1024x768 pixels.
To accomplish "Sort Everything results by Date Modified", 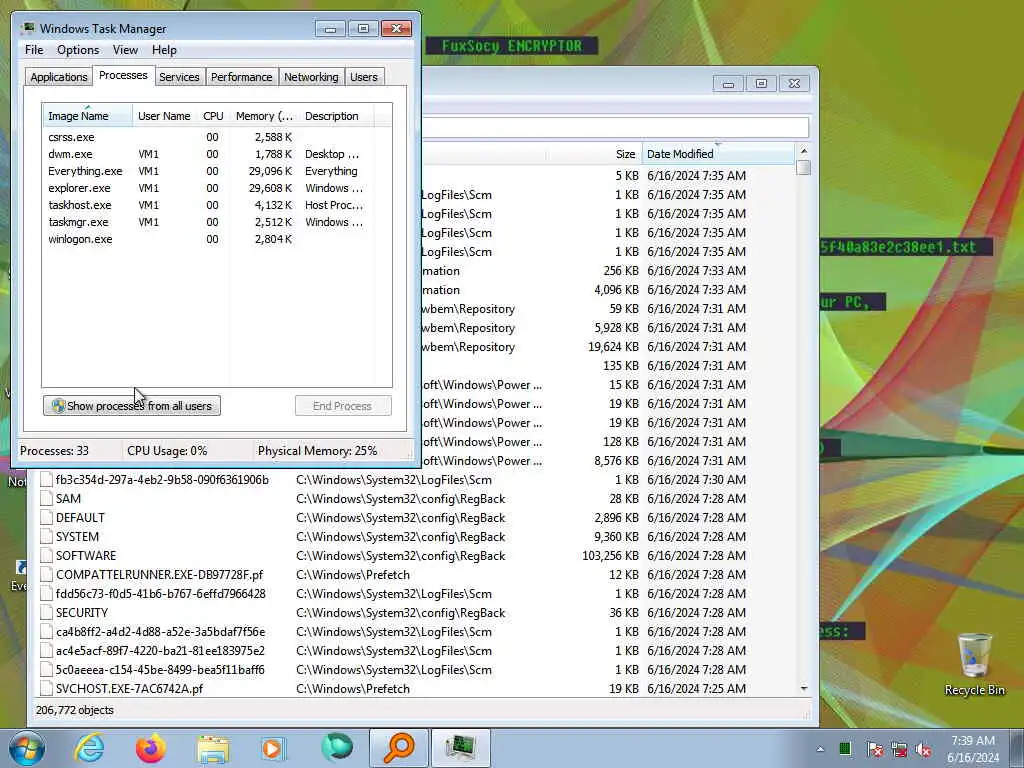I will (718, 154).
